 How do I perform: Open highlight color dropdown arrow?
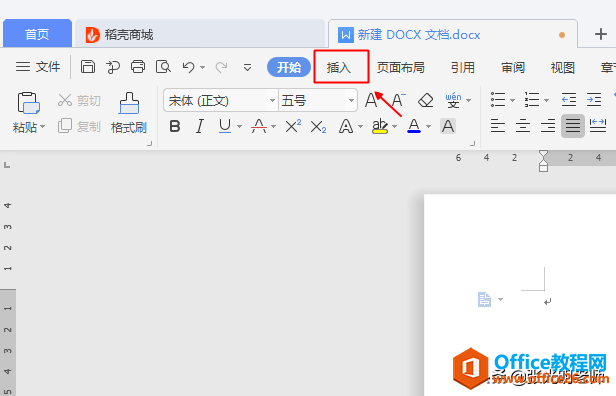(x=394, y=126)
